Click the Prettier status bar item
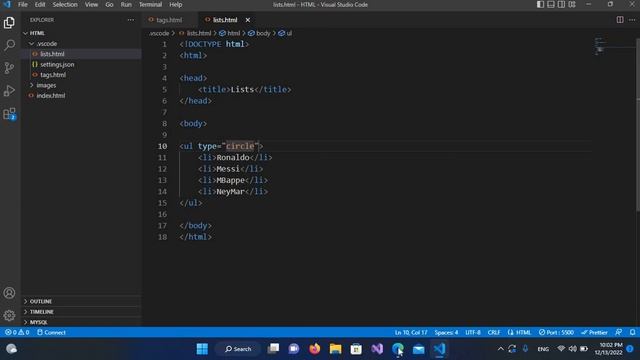 pyautogui.click(x=594, y=332)
